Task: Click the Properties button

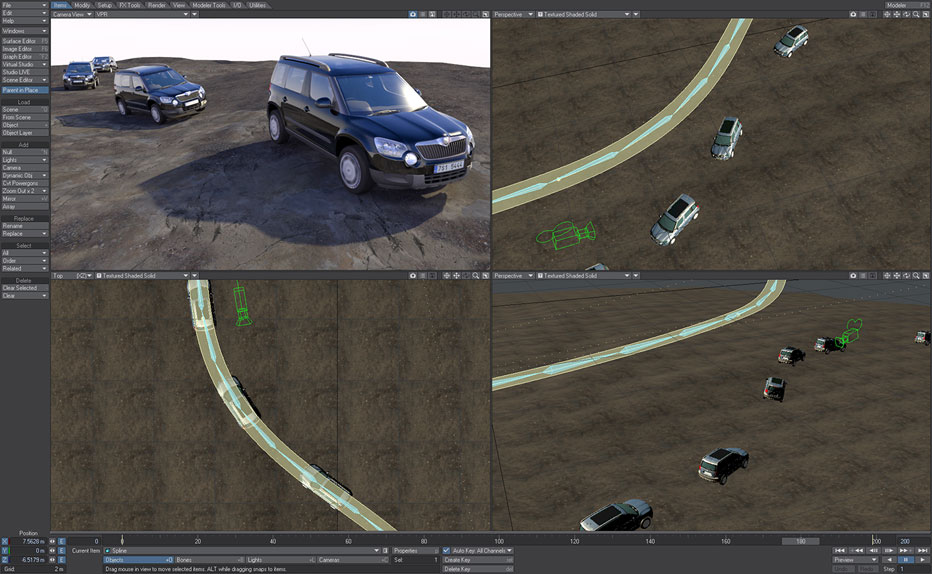Action: [x=415, y=551]
